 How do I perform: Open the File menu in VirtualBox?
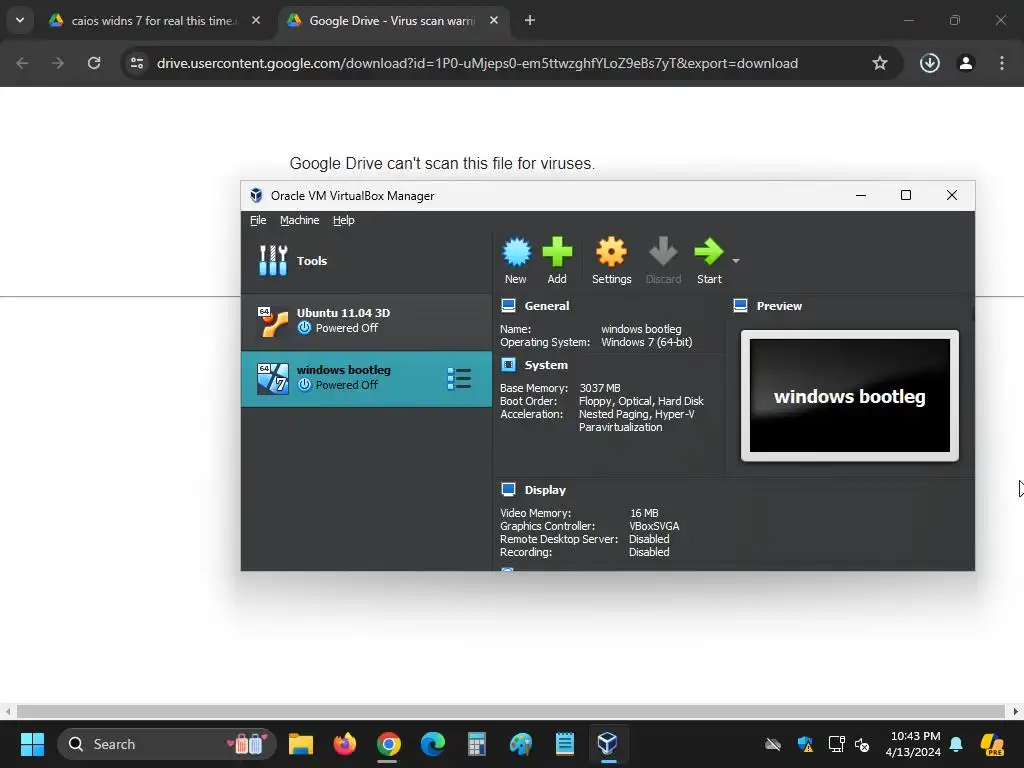258,220
